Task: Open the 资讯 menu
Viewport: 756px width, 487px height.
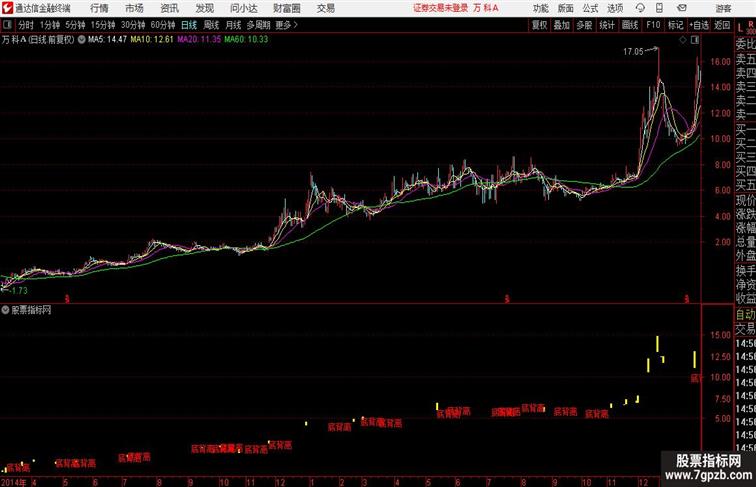Action: coord(169,8)
